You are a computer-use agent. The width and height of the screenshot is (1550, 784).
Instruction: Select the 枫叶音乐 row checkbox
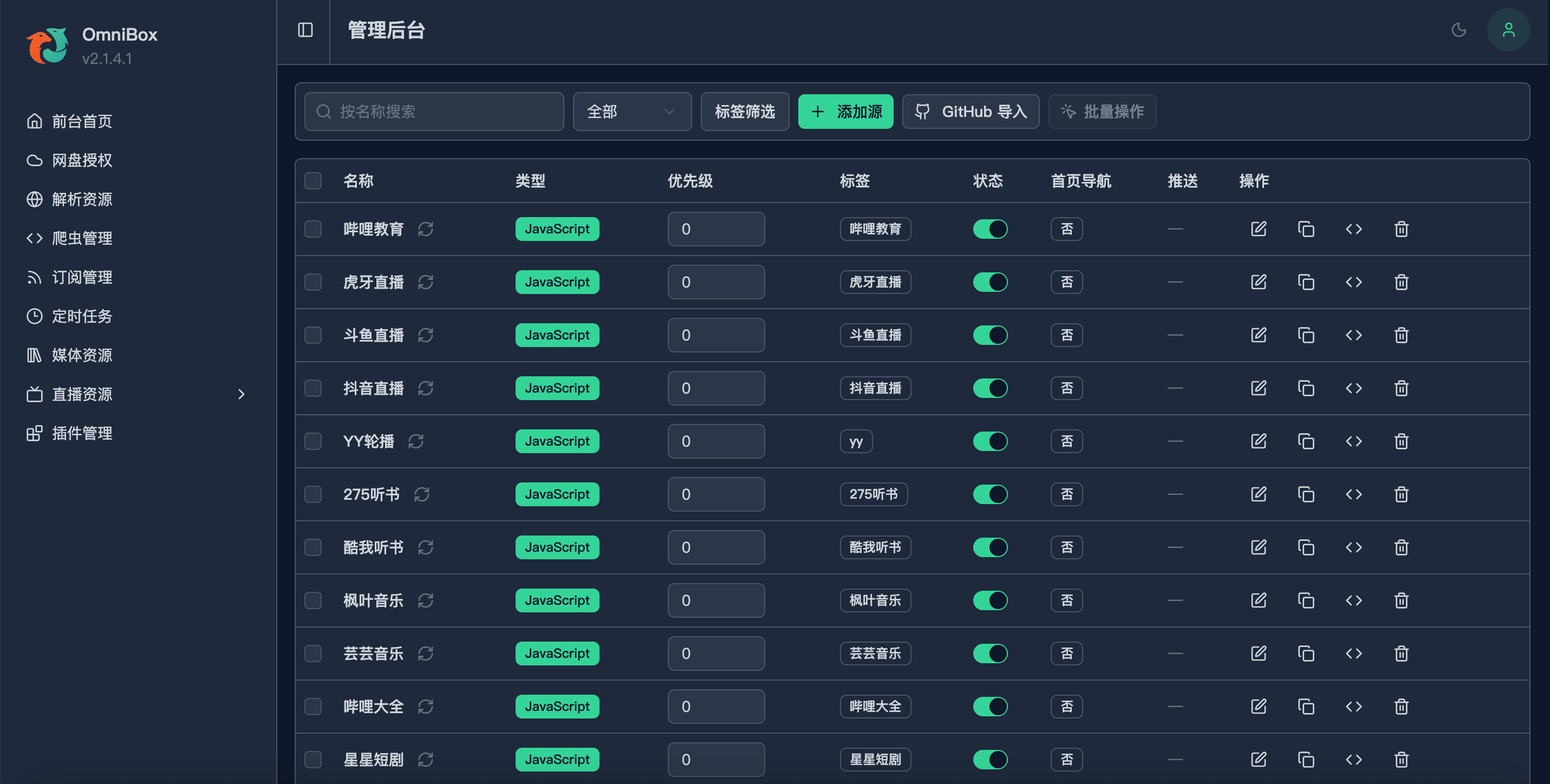click(x=313, y=600)
